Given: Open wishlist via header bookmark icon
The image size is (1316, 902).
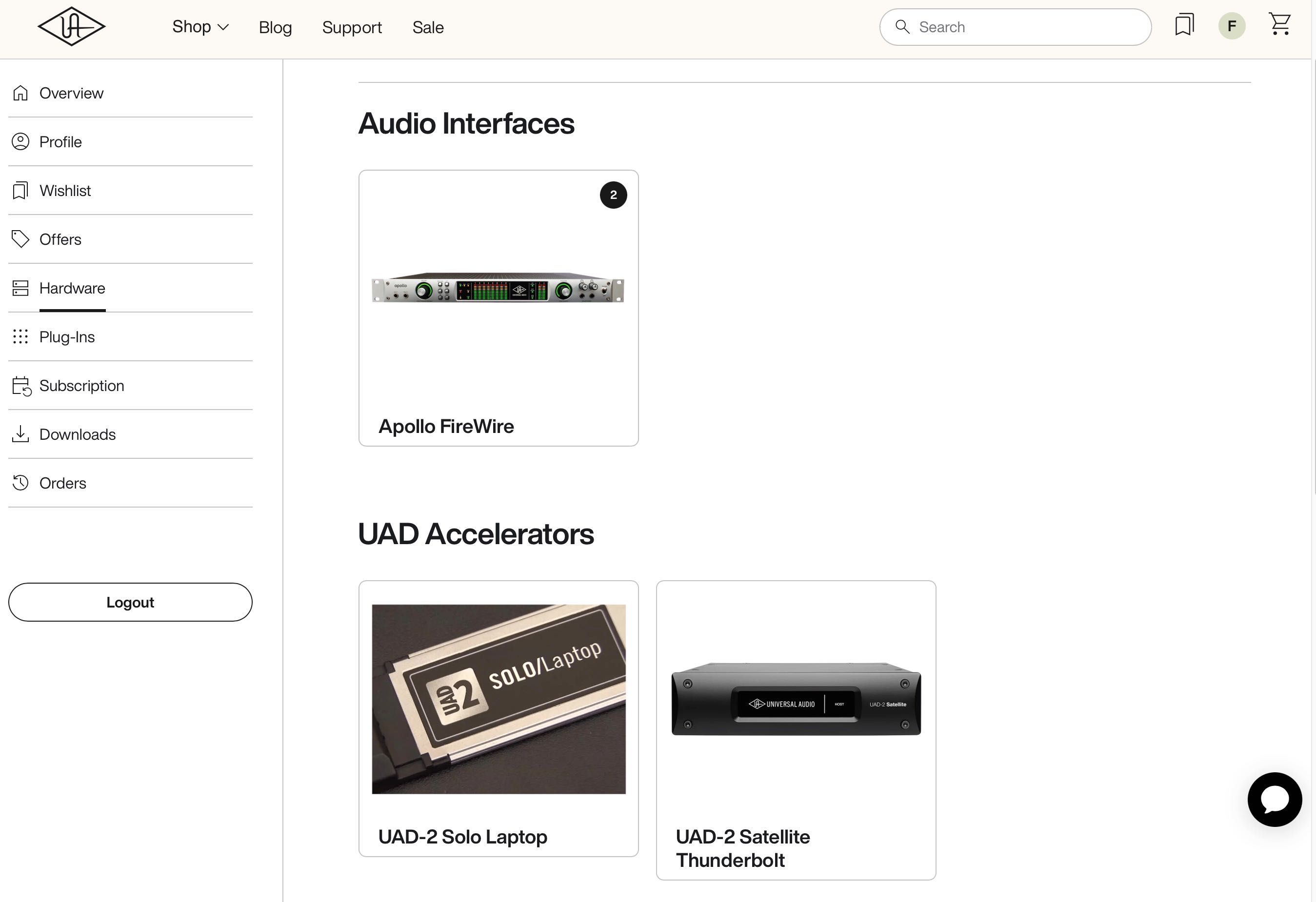Looking at the screenshot, I should (1184, 25).
